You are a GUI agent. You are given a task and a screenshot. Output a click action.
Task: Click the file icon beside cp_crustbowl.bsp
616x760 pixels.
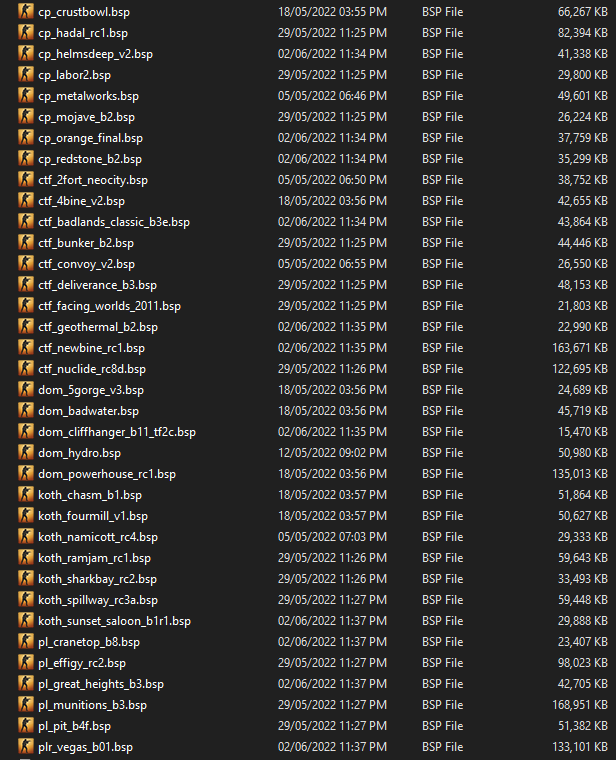pos(26,11)
